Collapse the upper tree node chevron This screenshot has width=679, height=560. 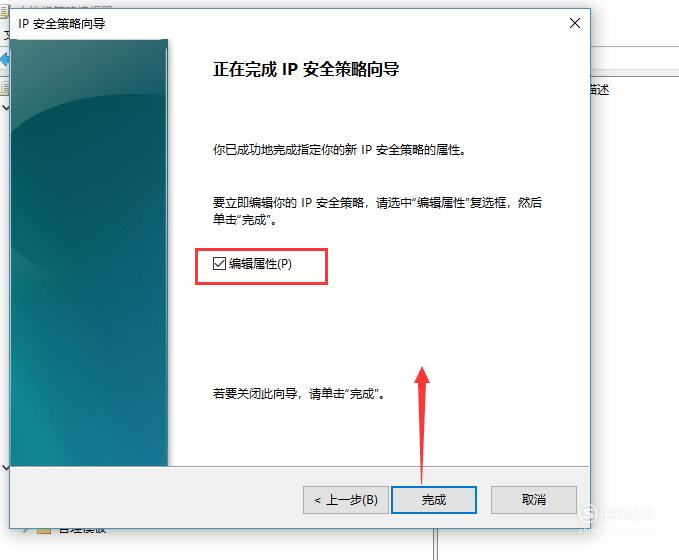[x=5, y=107]
